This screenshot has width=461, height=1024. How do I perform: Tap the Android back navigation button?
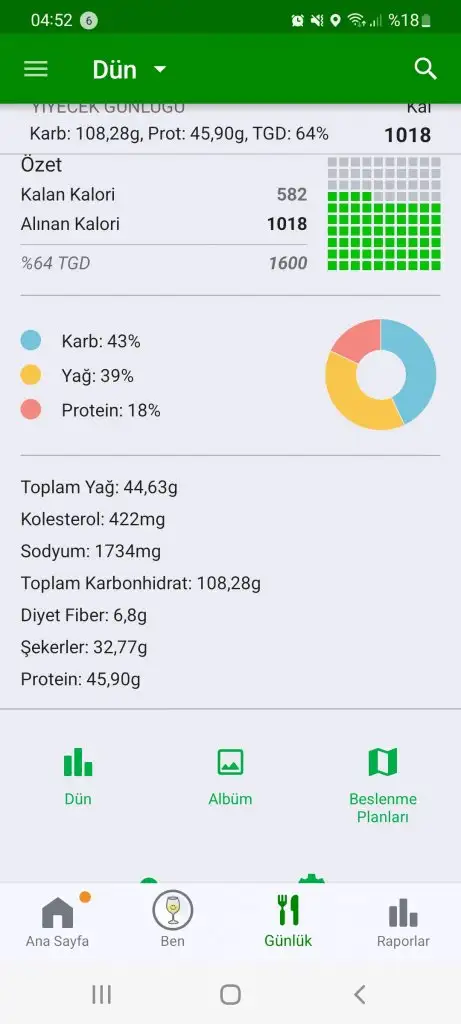359,994
